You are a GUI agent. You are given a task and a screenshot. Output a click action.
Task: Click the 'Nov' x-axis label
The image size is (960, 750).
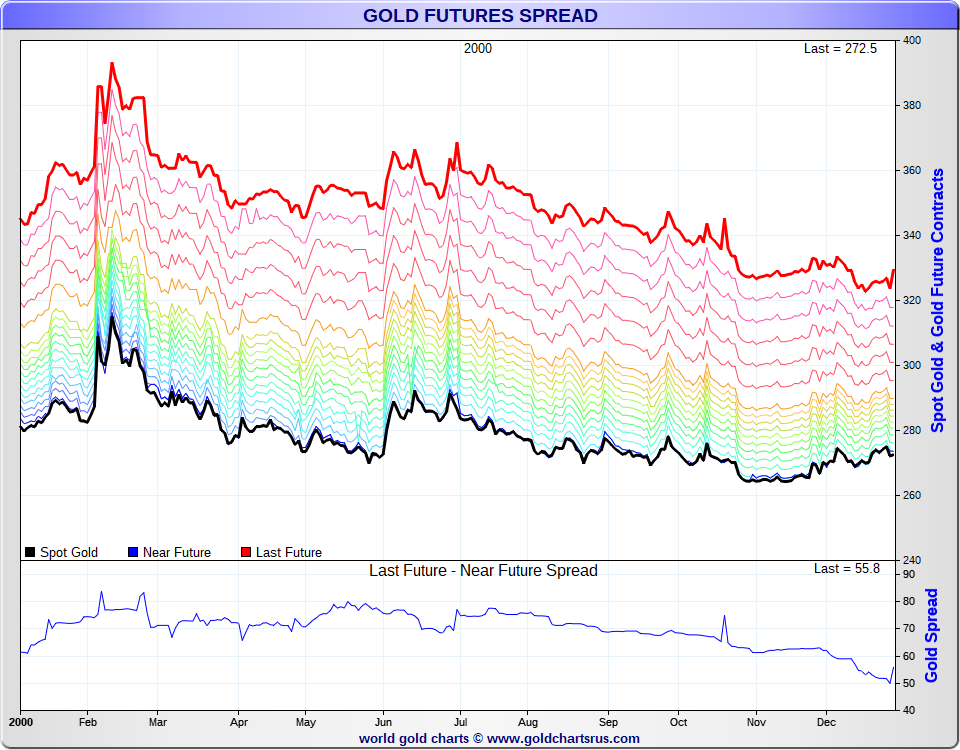pyautogui.click(x=756, y=722)
